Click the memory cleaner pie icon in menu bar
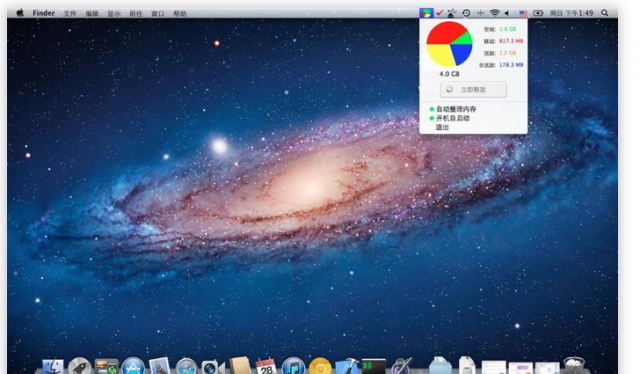640x374 pixels. (x=426, y=13)
